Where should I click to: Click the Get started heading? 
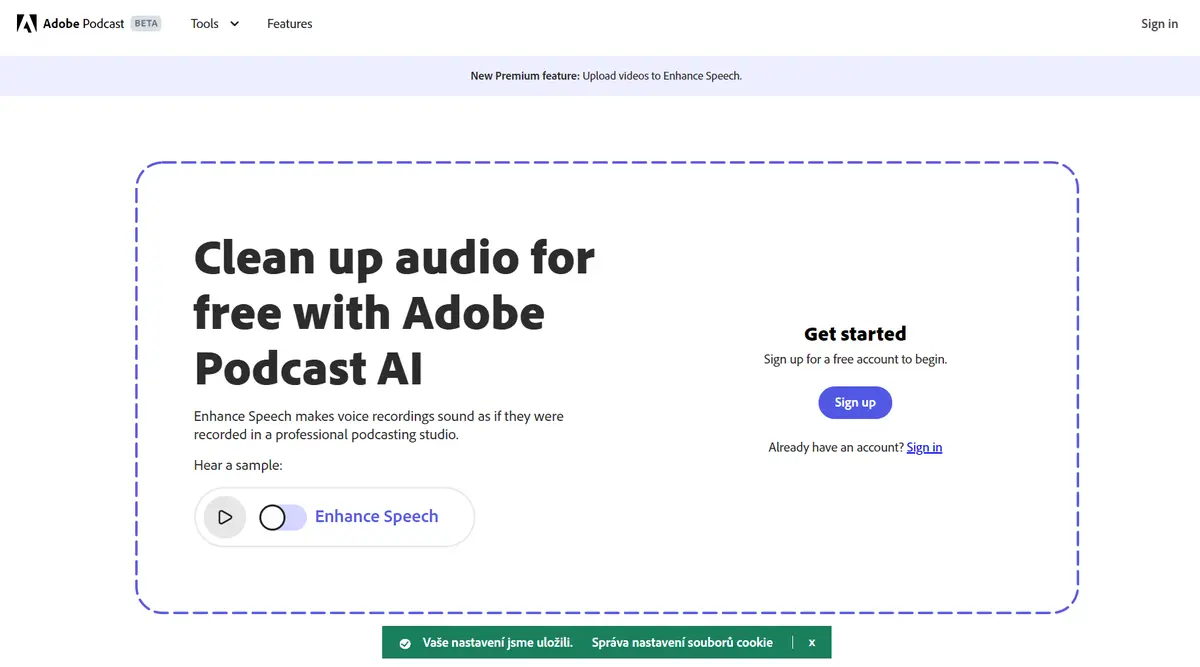coord(855,334)
